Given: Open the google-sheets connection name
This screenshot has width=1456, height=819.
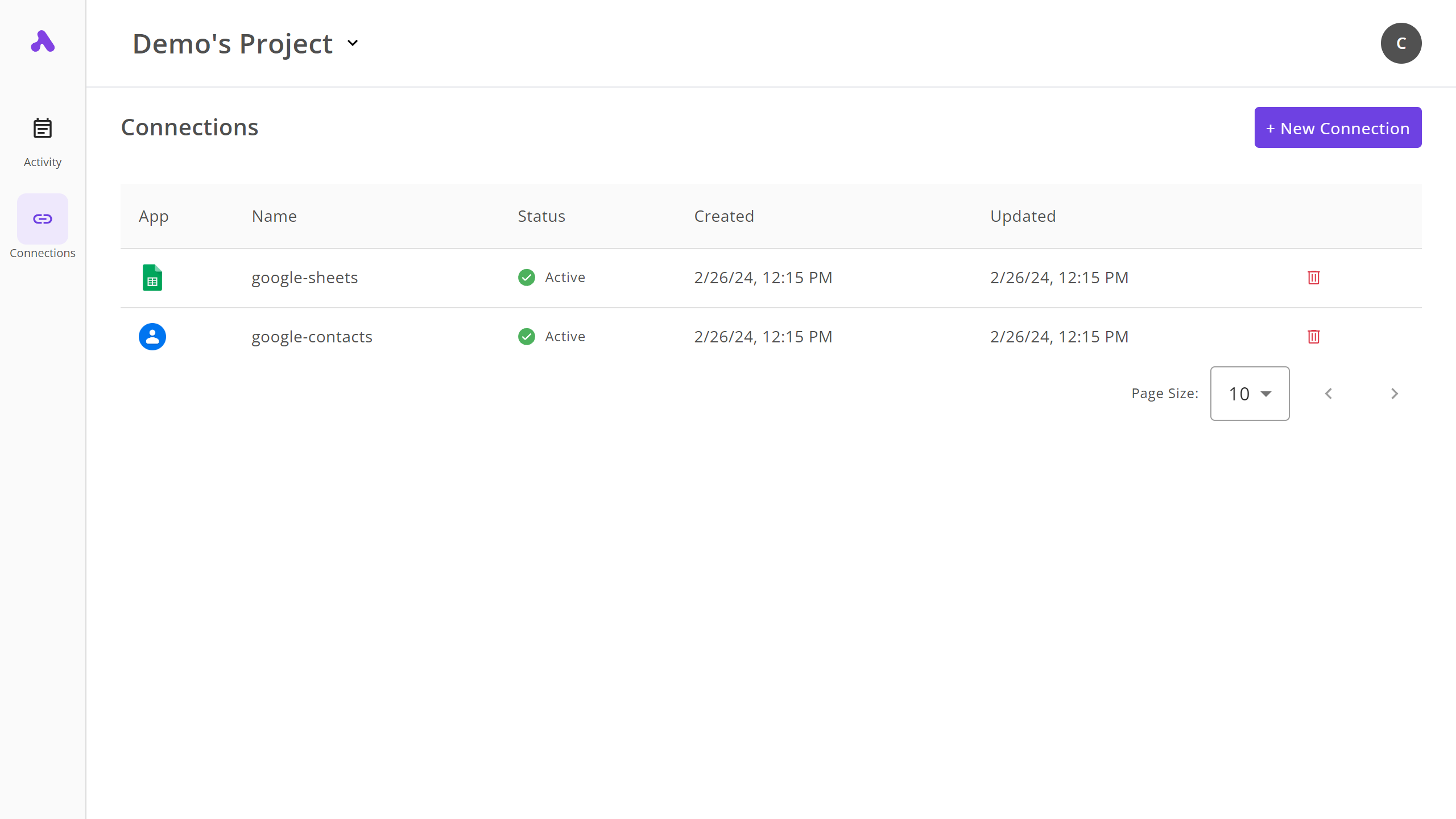Looking at the screenshot, I should click(x=304, y=278).
